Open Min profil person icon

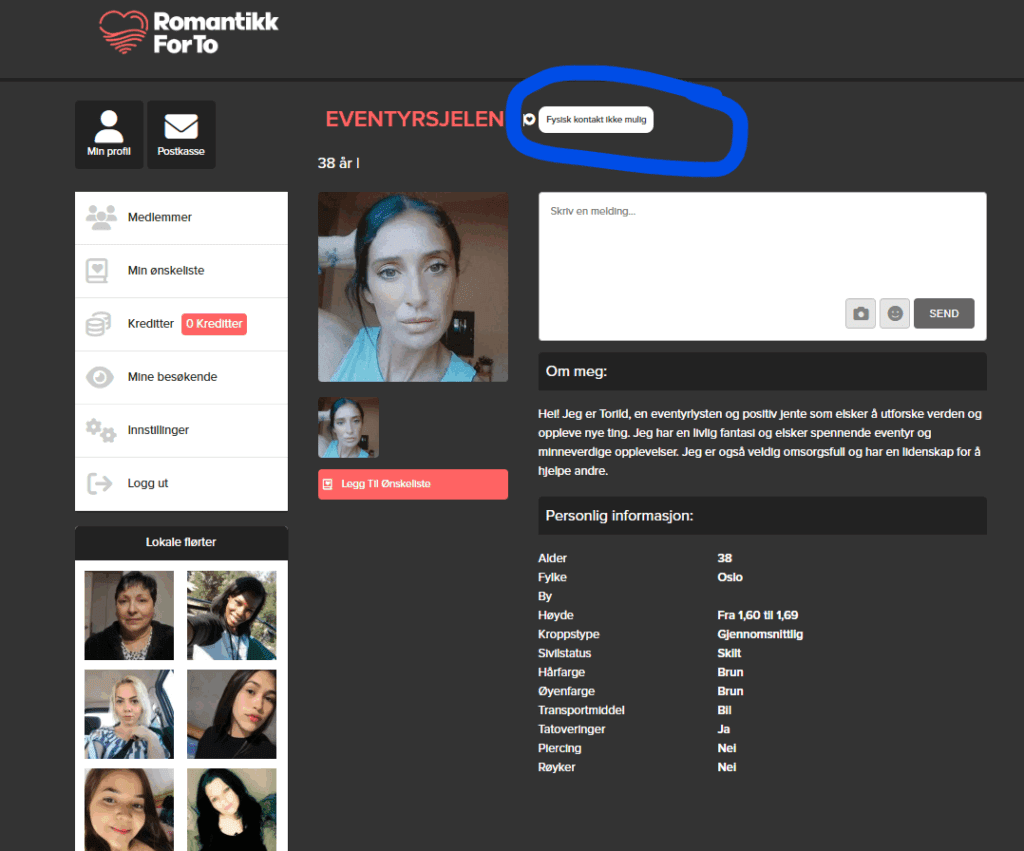click(x=109, y=126)
